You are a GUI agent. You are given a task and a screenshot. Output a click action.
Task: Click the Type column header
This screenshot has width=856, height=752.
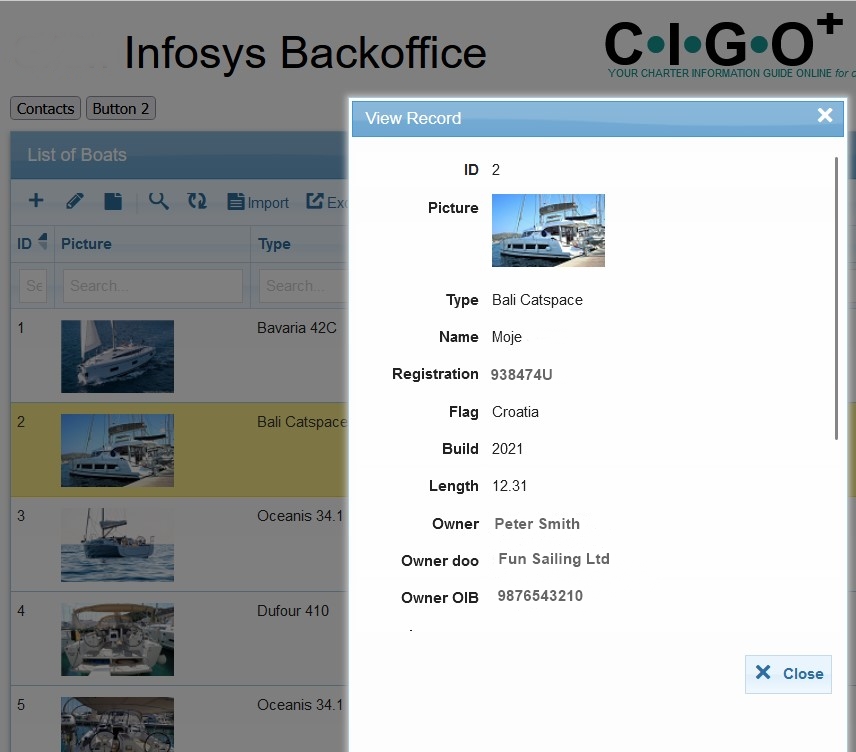[275, 243]
